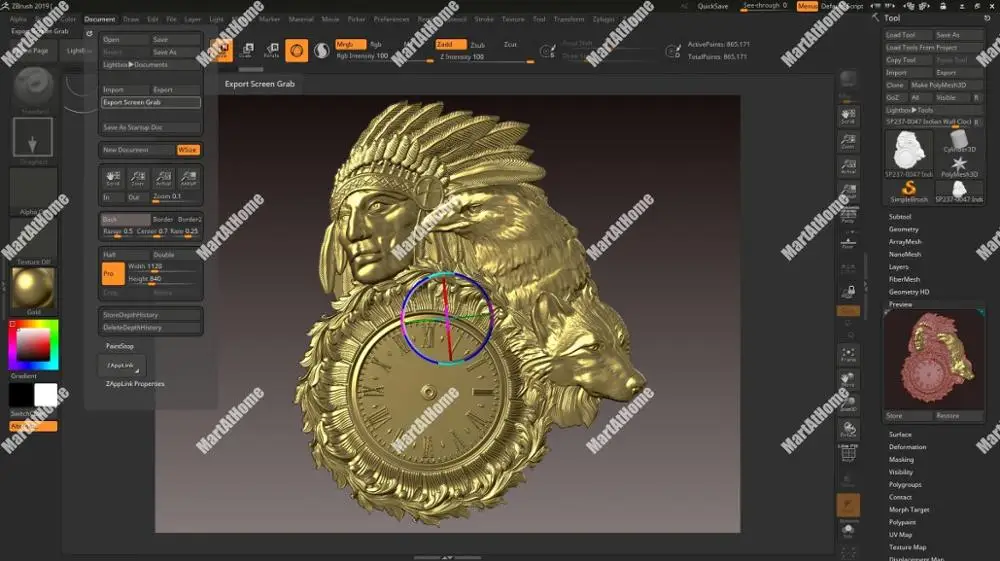Expand the ArrayMesh section
Viewport: 1000px width, 561px height.
pos(905,242)
